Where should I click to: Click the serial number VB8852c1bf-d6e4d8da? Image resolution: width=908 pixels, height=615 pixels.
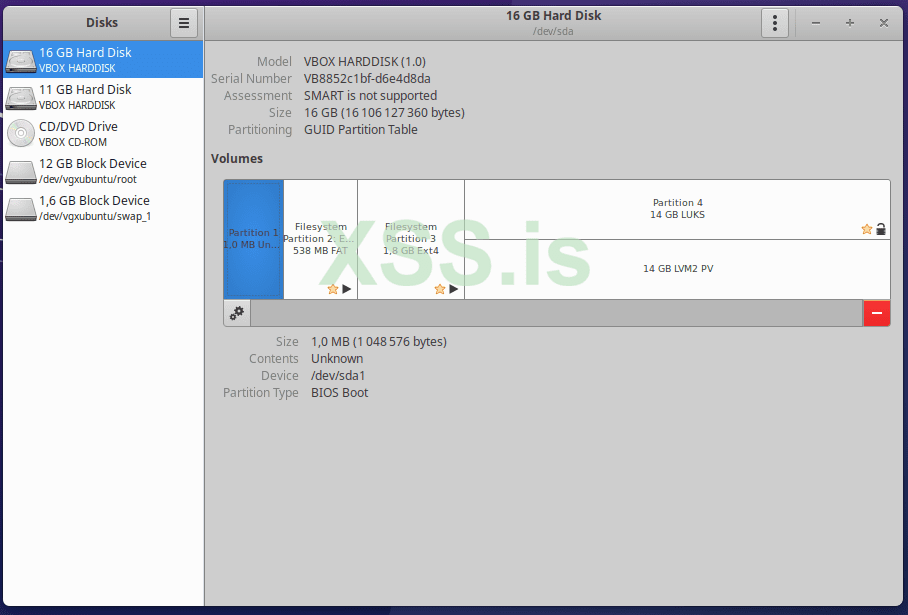[367, 78]
